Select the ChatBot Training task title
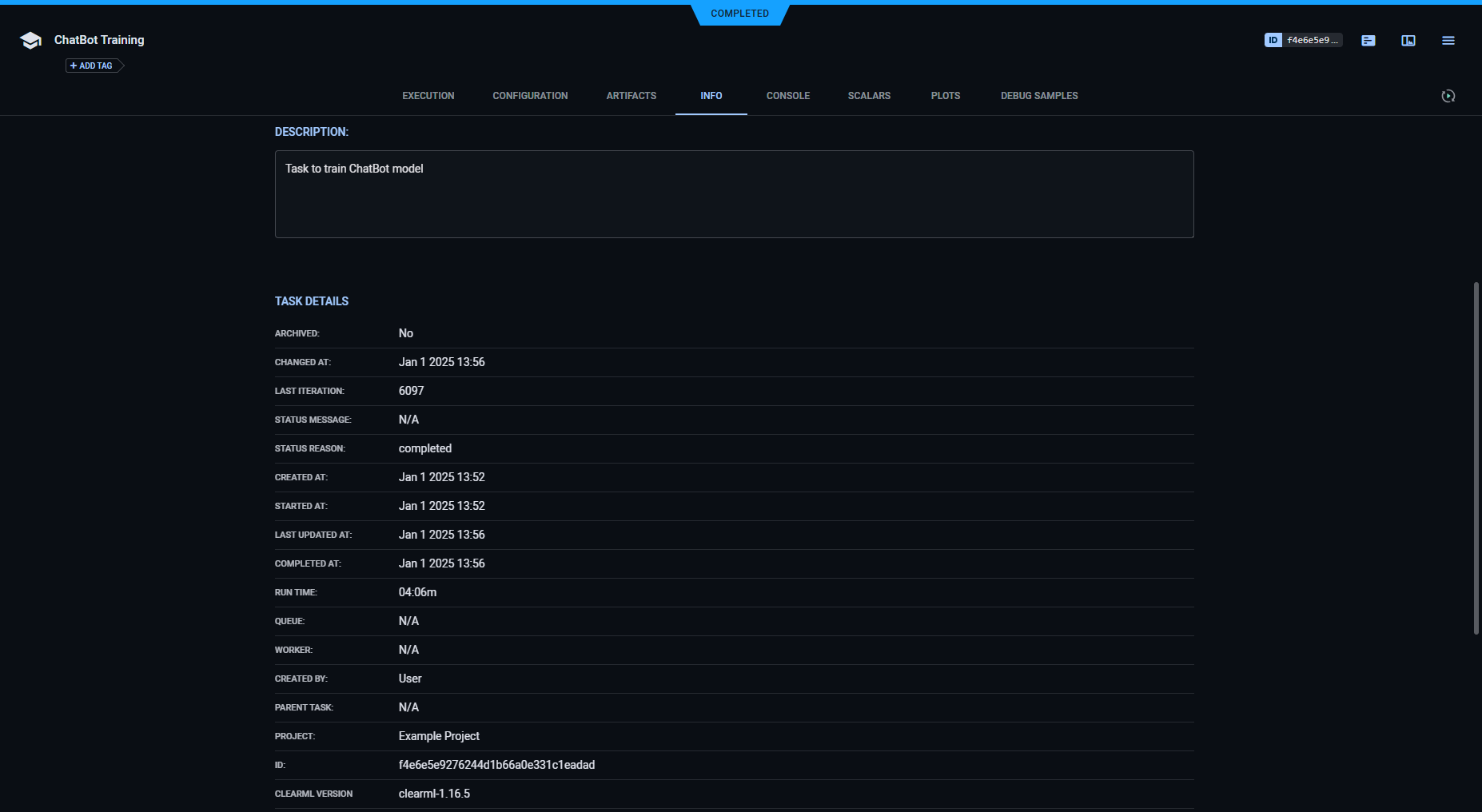 click(x=98, y=39)
